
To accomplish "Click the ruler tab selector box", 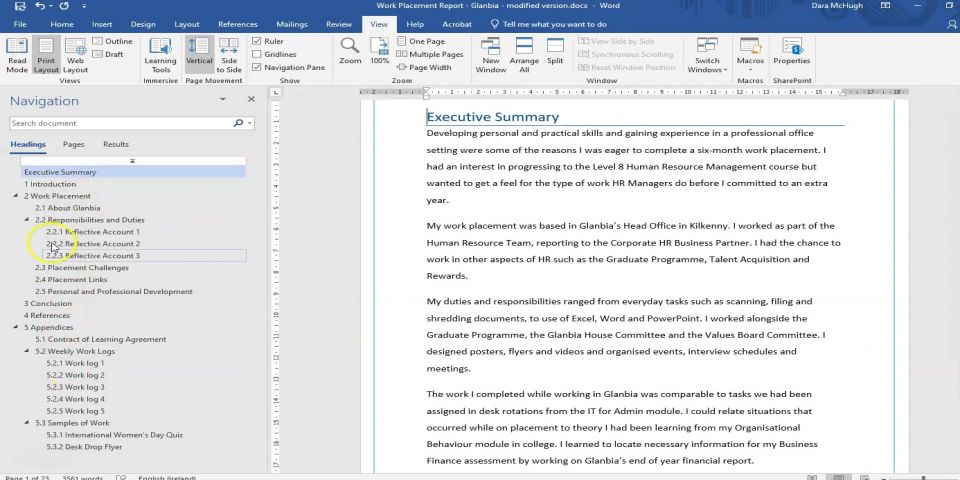I will 276,92.
